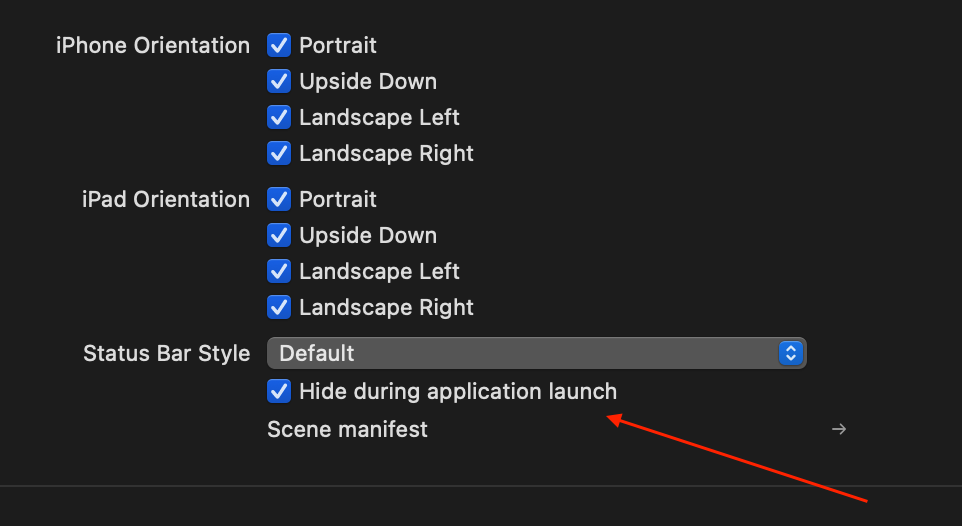Screen dimensions: 962x526
Task: Open the Scene manifest arrow icon
Action: (x=839, y=429)
